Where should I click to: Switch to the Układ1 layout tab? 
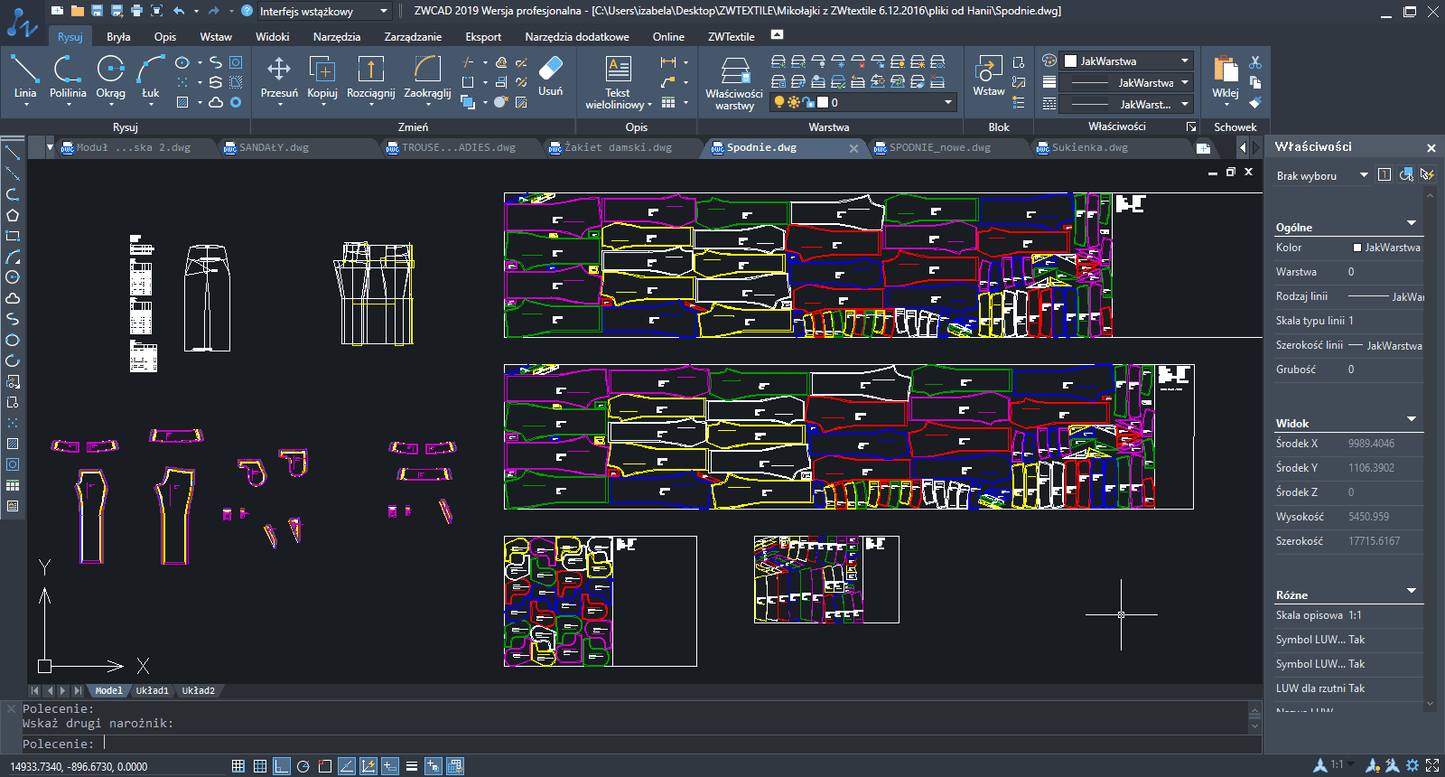[x=152, y=691]
